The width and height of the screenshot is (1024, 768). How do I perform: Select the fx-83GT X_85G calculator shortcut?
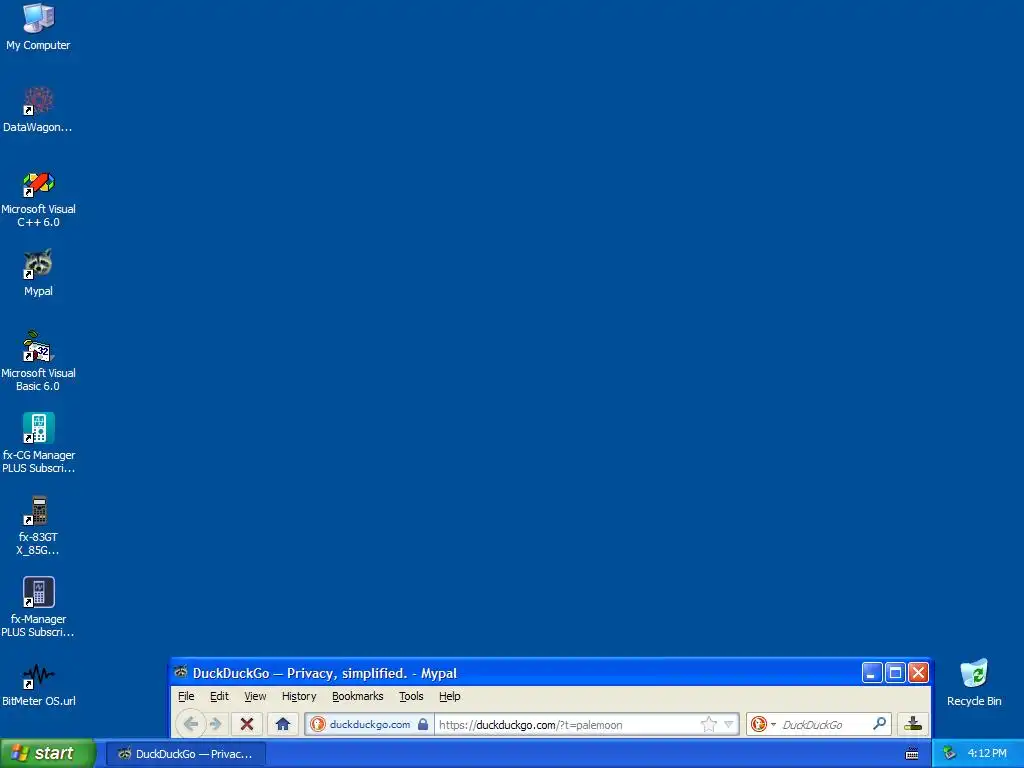pyautogui.click(x=39, y=526)
